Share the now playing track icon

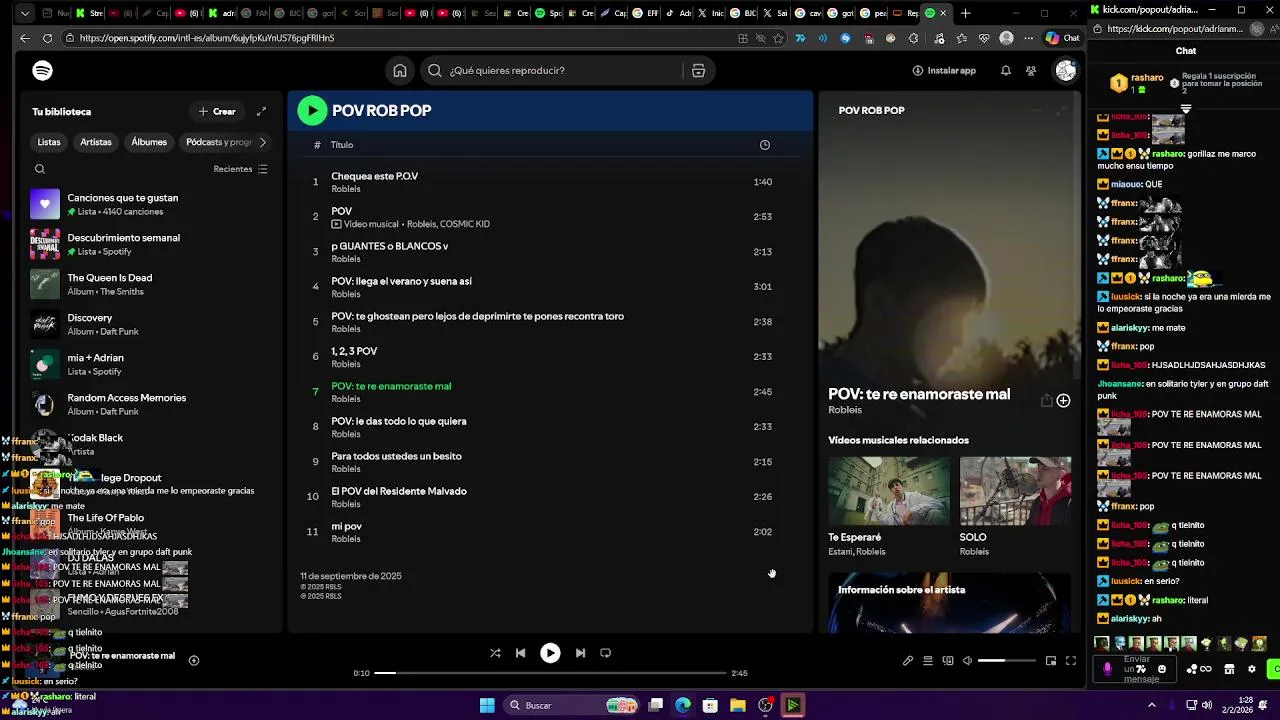1046,401
